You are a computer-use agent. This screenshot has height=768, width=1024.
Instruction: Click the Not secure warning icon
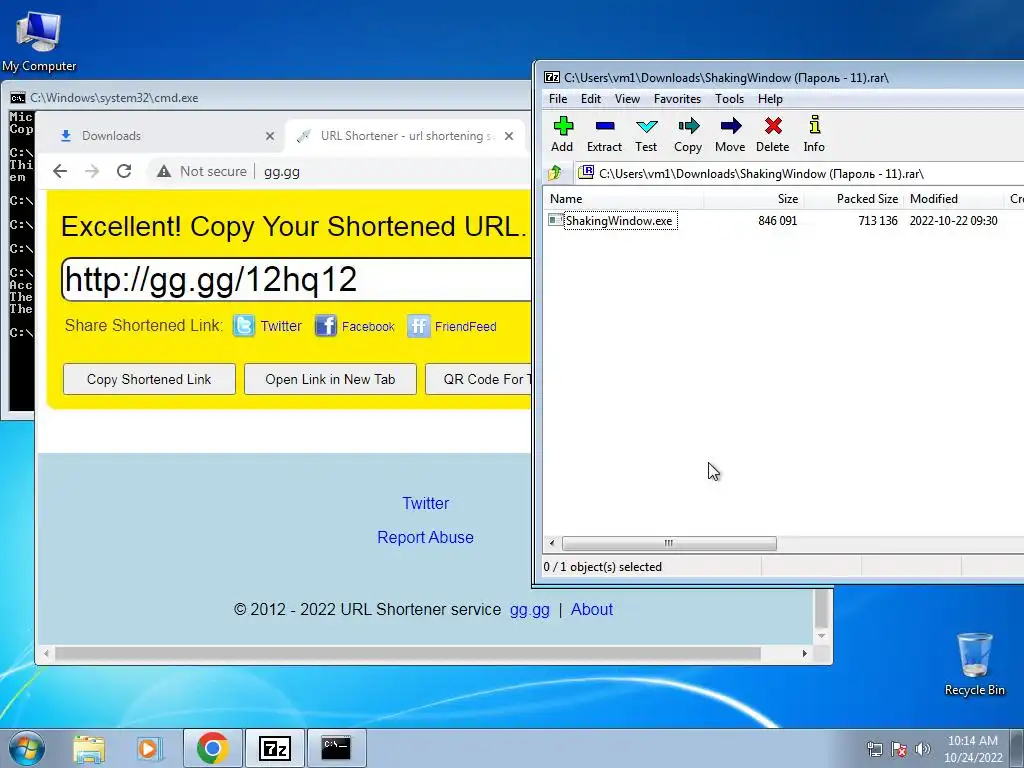[164, 171]
